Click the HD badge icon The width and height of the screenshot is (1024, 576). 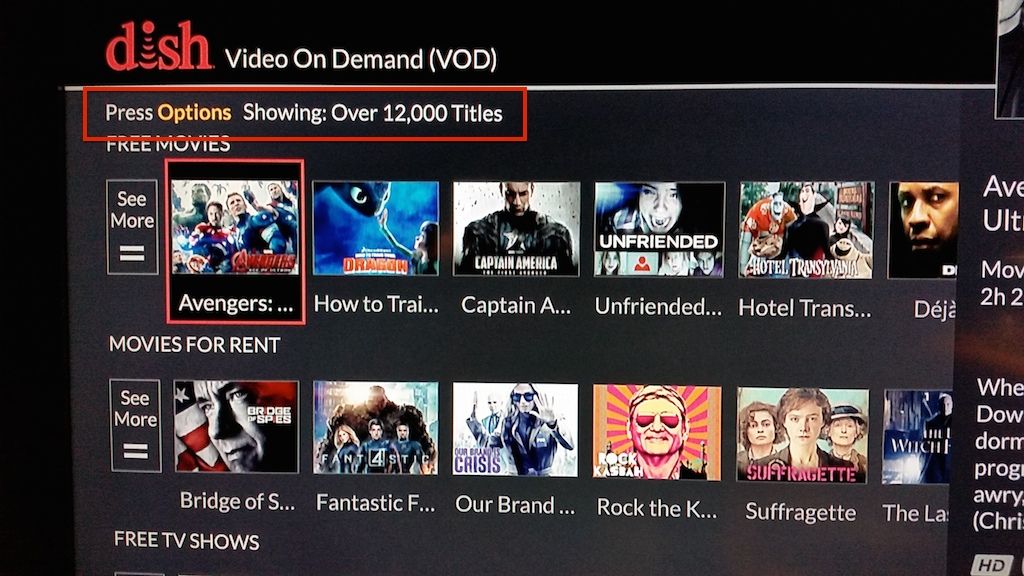[x=991, y=565]
